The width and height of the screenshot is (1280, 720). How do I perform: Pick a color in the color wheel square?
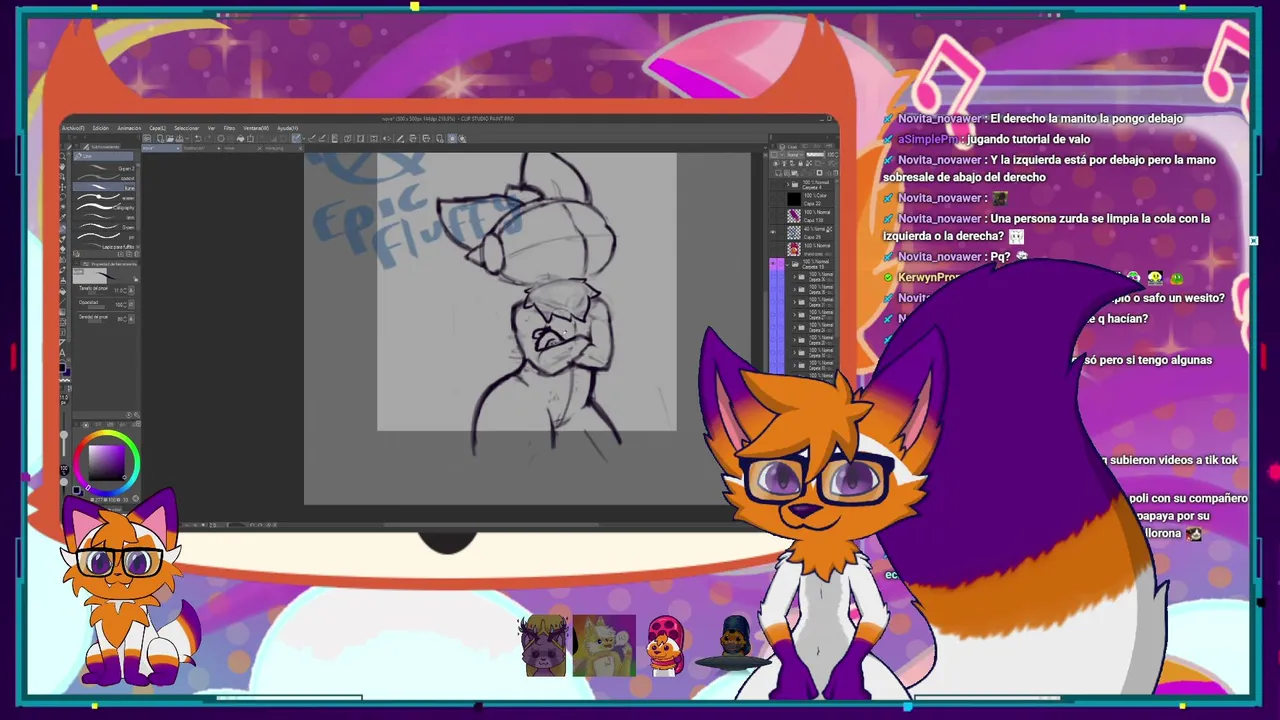pyautogui.click(x=107, y=462)
